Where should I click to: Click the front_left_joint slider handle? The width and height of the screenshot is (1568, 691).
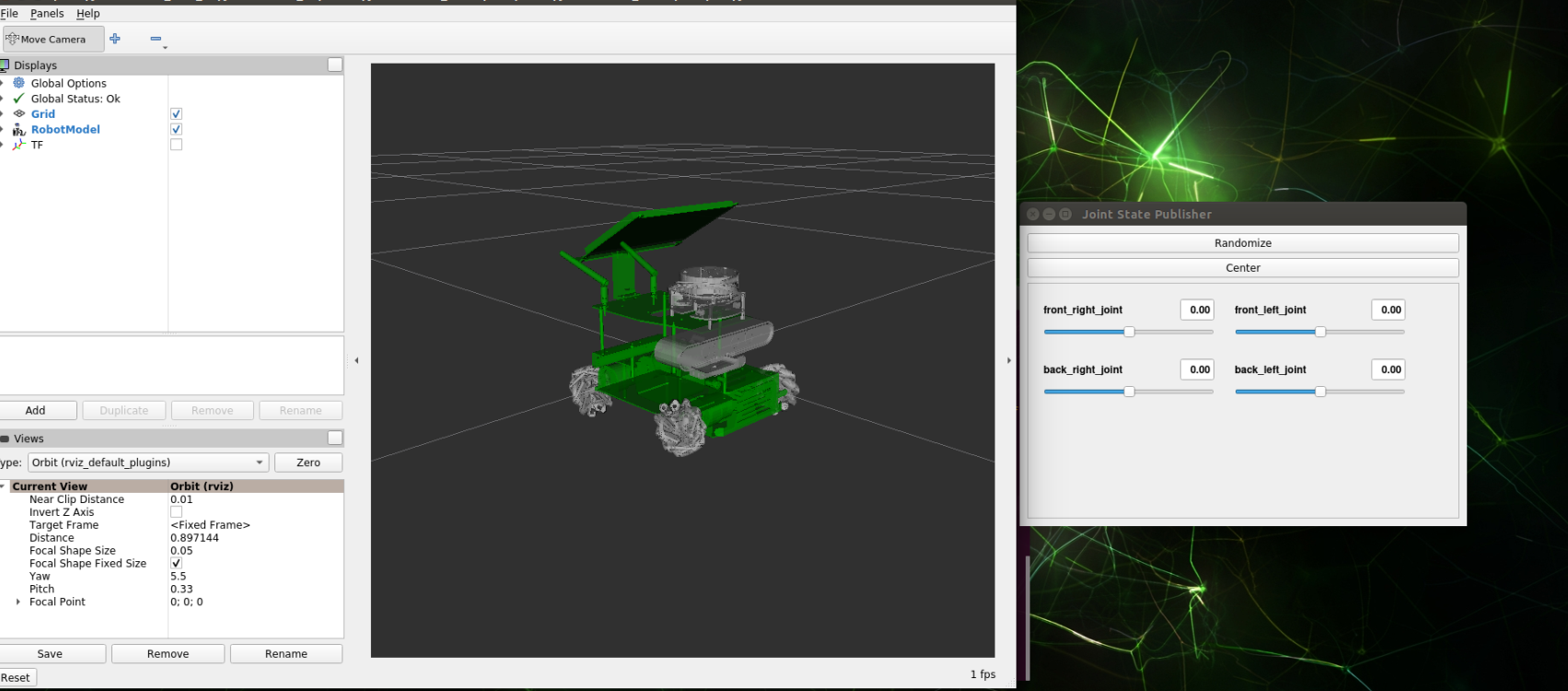tap(1320, 332)
